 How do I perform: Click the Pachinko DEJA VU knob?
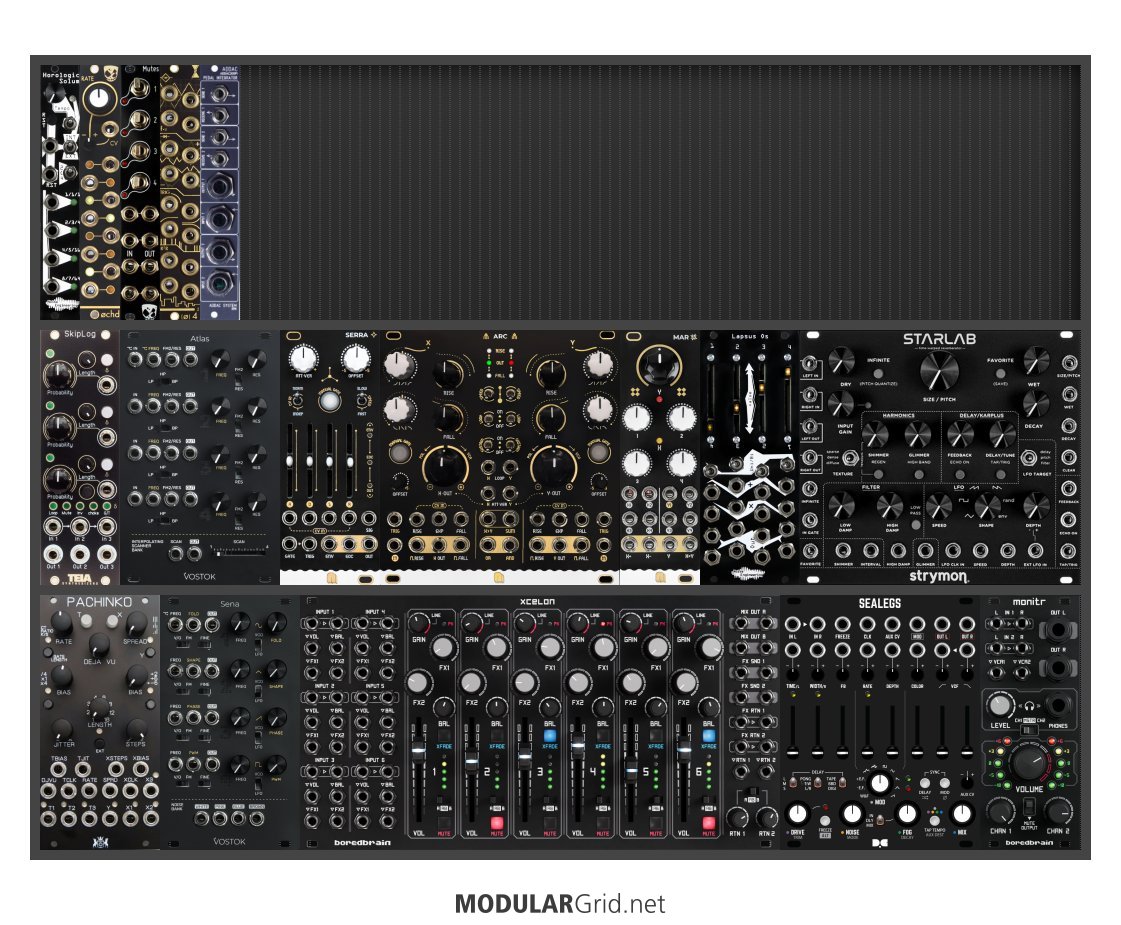(99, 646)
